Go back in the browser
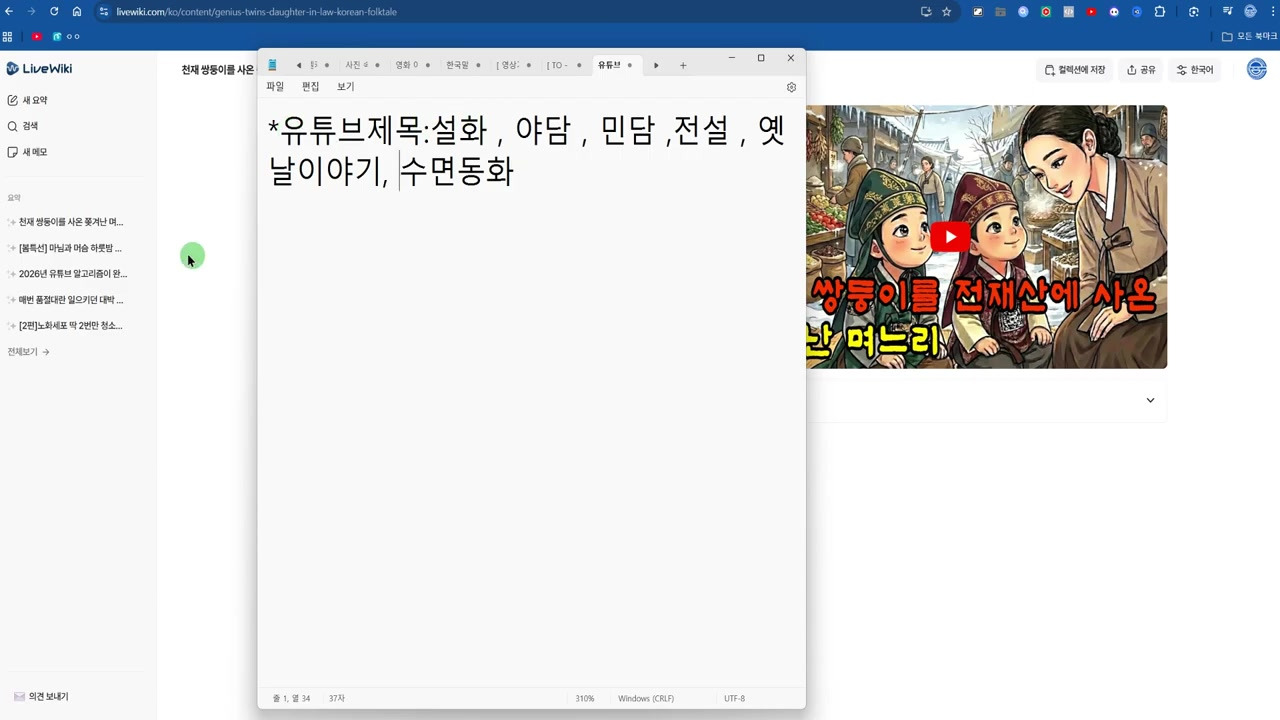The height and width of the screenshot is (720, 1280). (x=9, y=12)
